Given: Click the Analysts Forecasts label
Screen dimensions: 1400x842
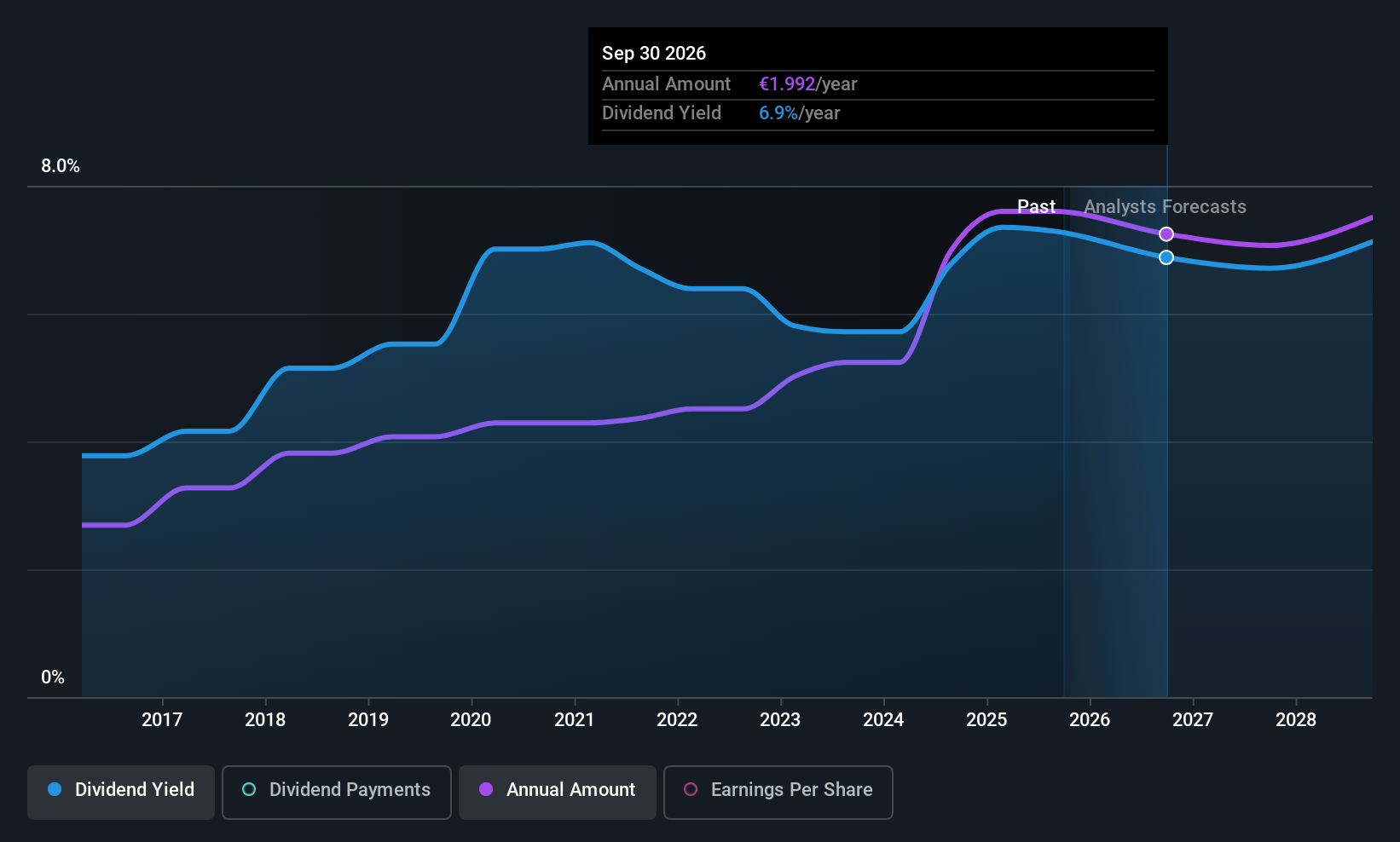Looking at the screenshot, I should point(1165,207).
